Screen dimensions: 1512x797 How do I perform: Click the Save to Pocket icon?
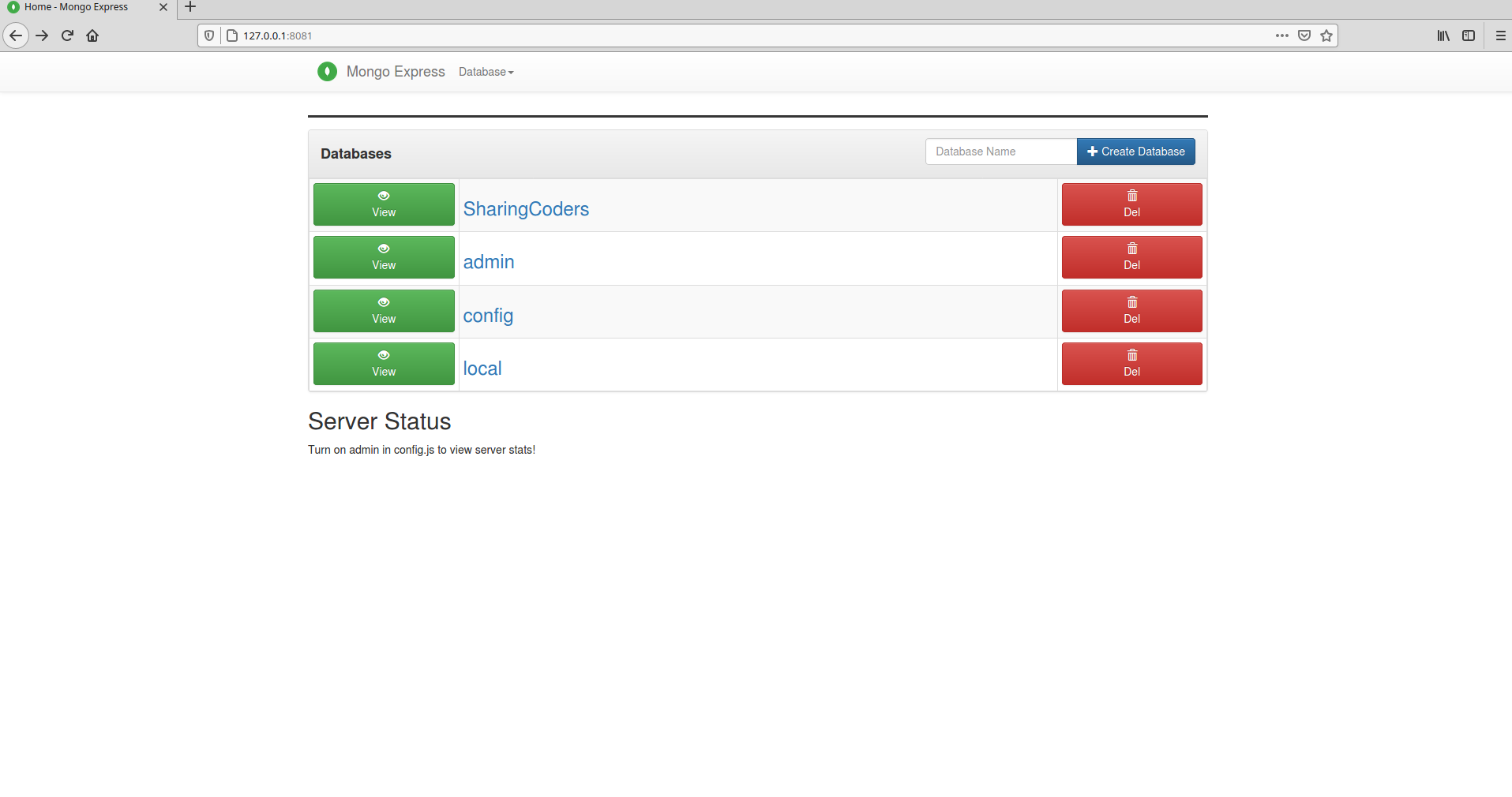[1304, 36]
